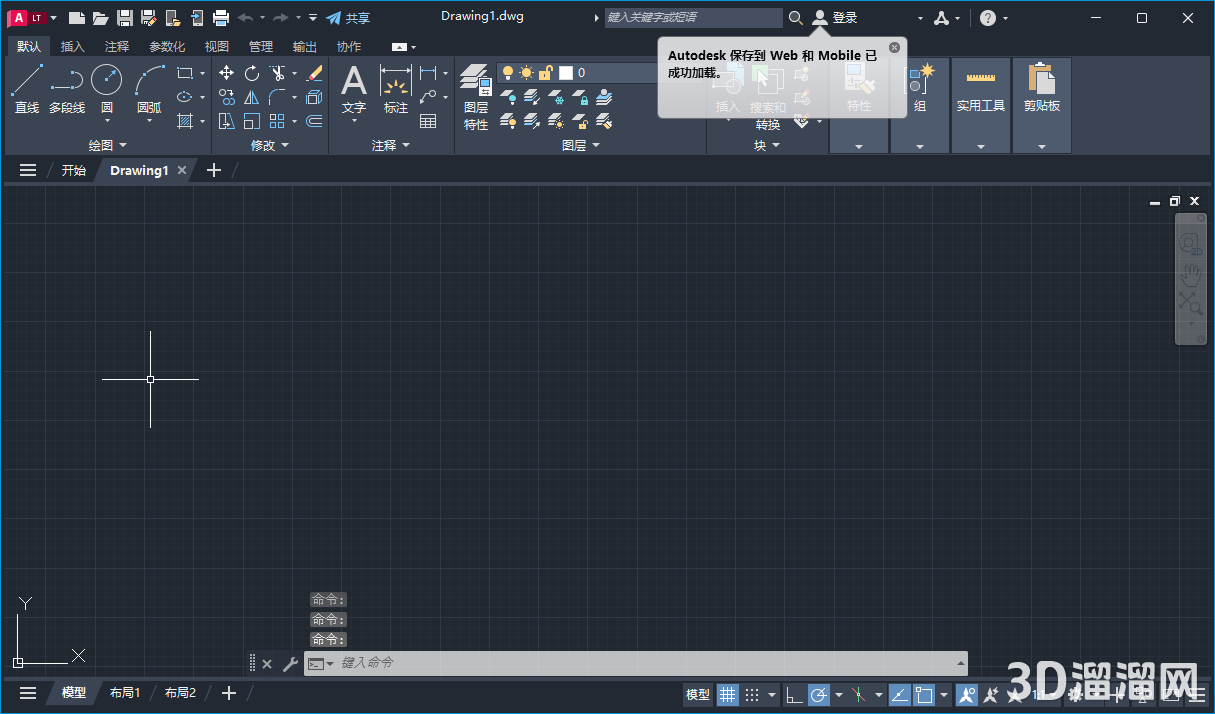The image size is (1215, 714).
Task: Click the Pan hand icon in navigation bar
Action: [1190, 273]
